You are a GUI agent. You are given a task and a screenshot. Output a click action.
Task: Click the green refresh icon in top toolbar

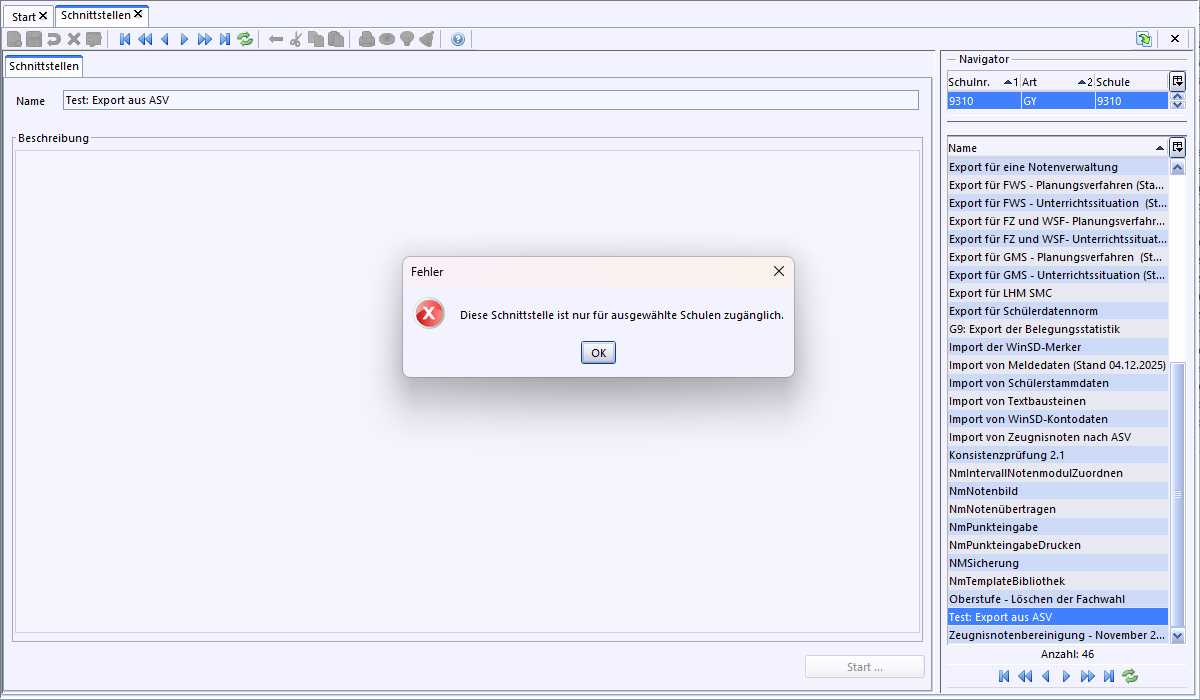pyautogui.click(x=245, y=39)
